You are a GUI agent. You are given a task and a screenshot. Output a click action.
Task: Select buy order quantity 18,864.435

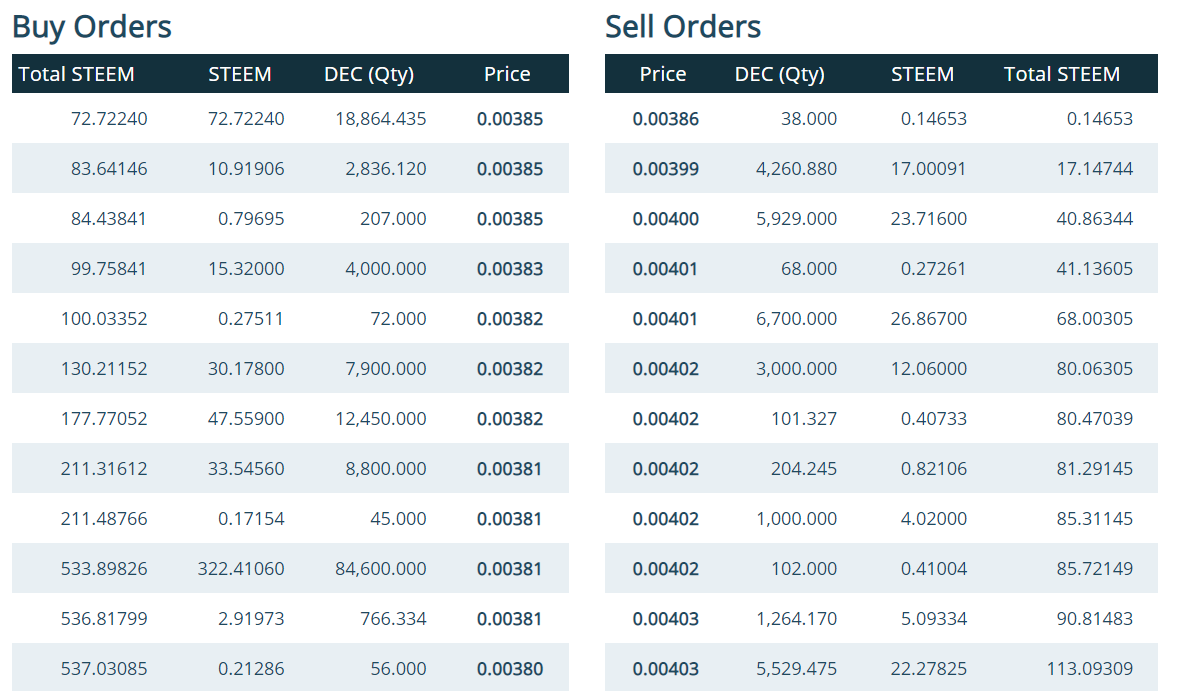[x=381, y=118]
